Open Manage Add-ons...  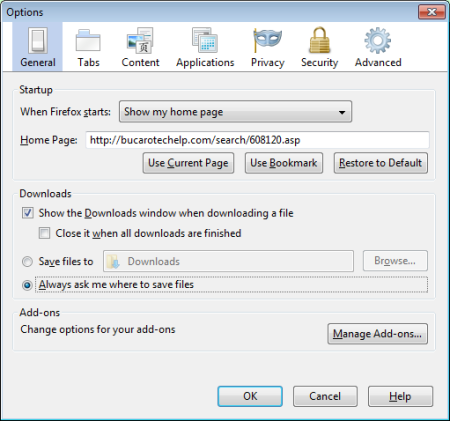point(377,334)
